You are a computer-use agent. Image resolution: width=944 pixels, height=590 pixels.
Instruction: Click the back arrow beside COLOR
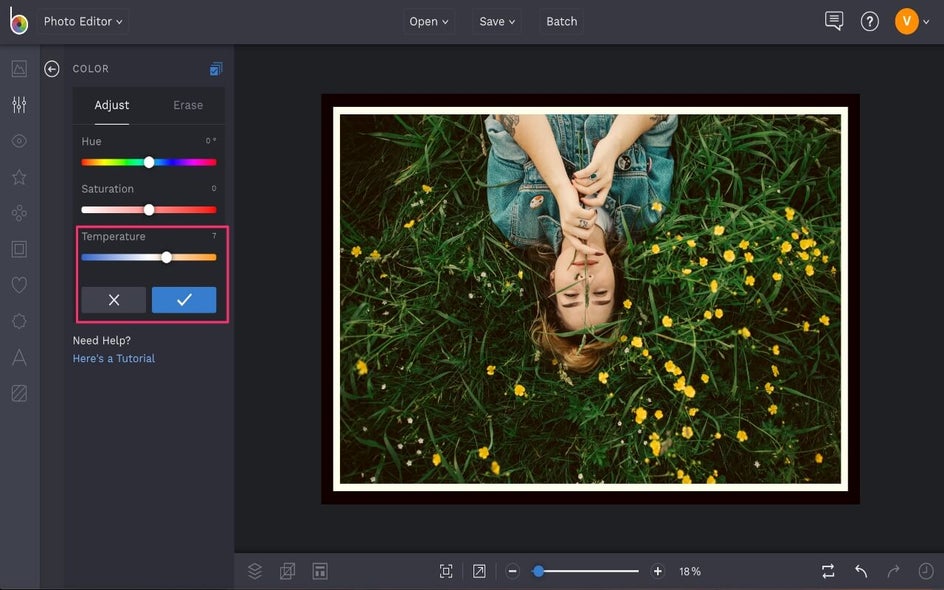(x=52, y=69)
